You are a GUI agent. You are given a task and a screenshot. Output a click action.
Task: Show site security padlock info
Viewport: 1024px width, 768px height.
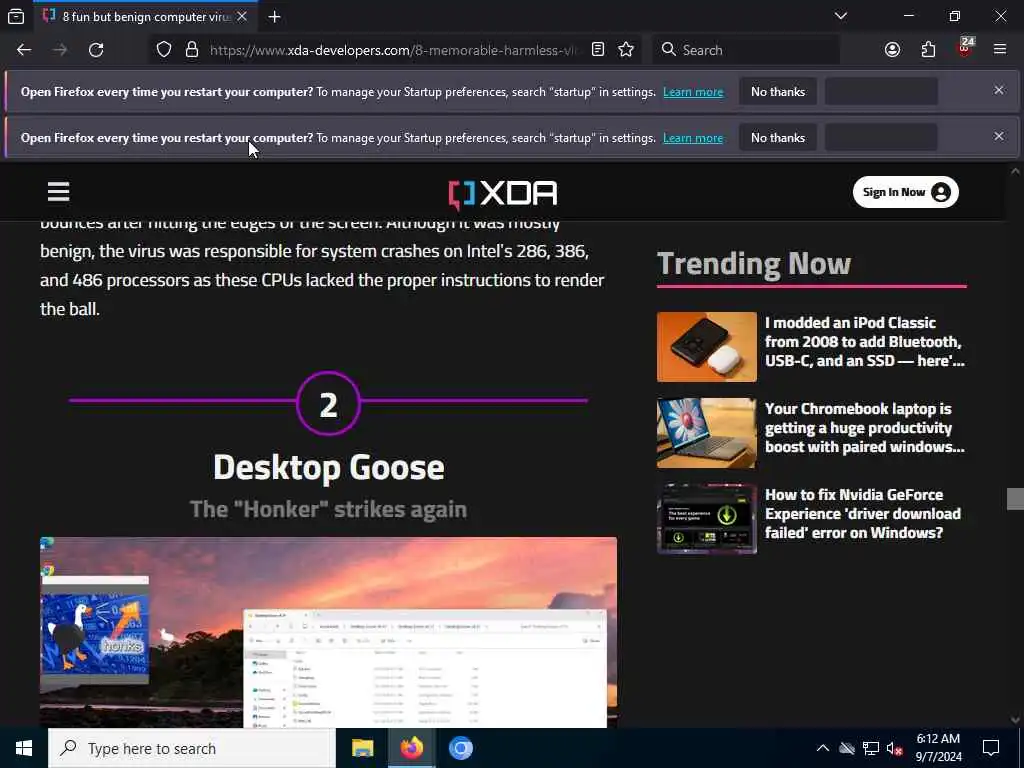pyautogui.click(x=191, y=50)
